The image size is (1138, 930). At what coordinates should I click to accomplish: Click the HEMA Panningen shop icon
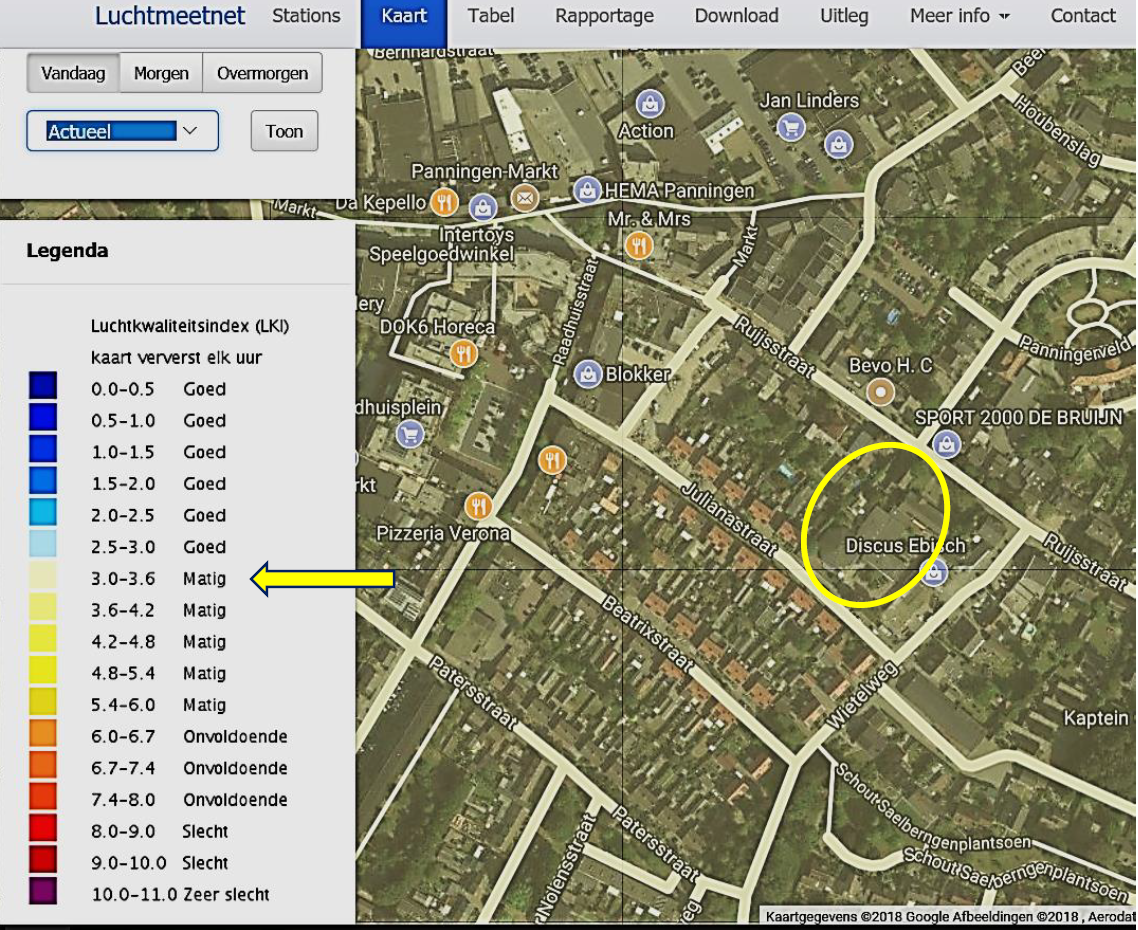coord(586,191)
